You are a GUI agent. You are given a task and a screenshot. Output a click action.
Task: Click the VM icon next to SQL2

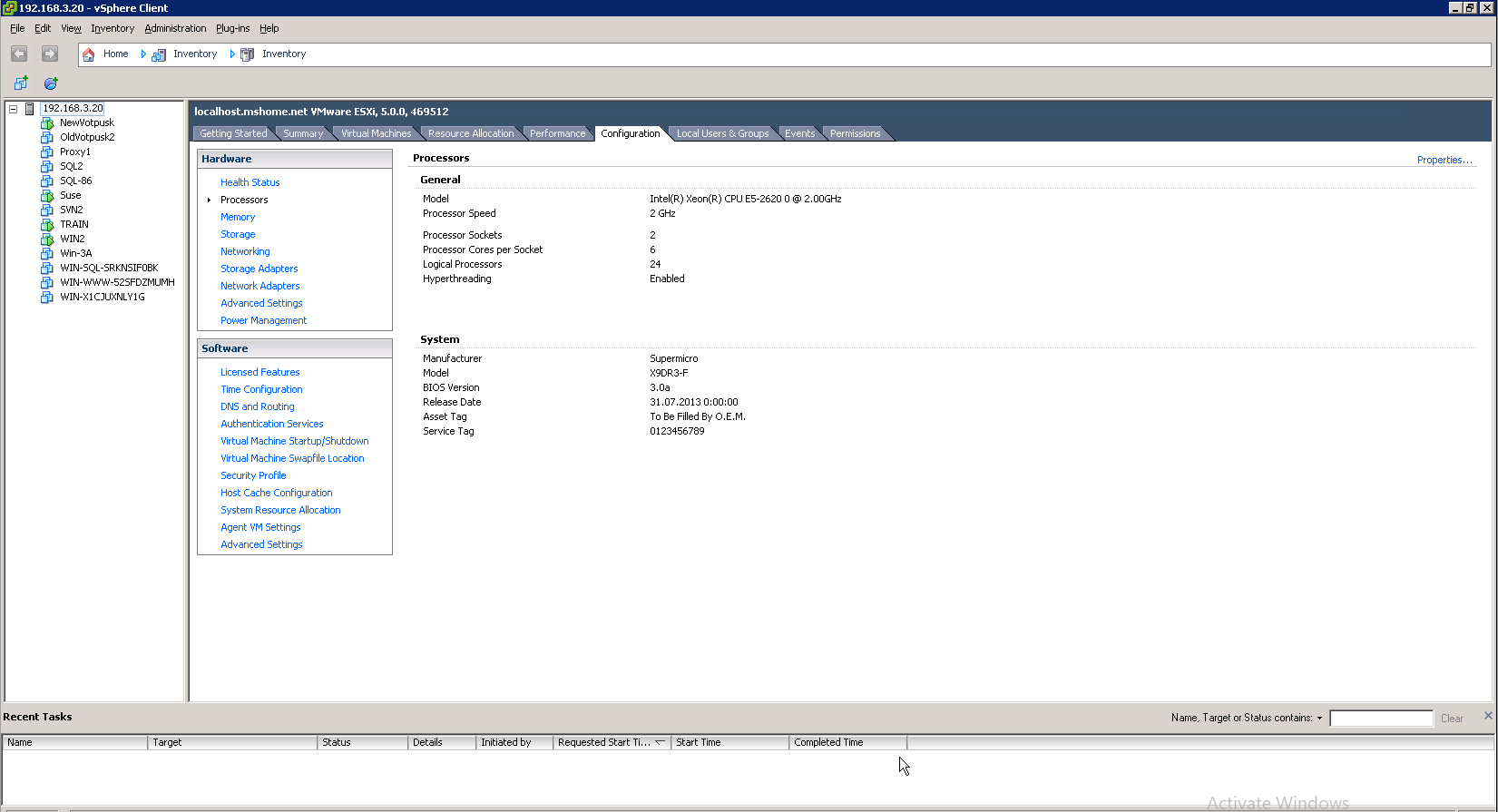click(x=47, y=167)
